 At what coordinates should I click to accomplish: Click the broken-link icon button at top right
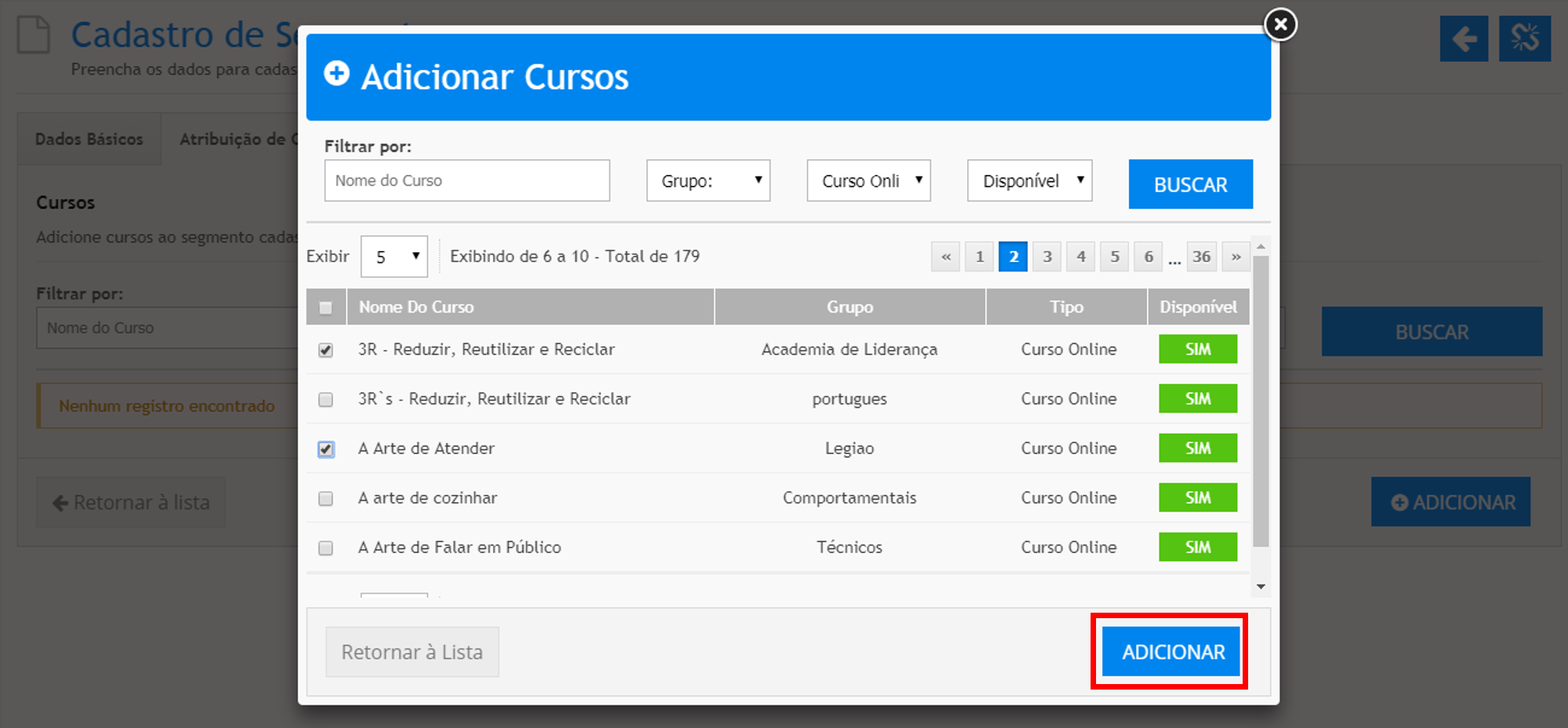[1524, 38]
